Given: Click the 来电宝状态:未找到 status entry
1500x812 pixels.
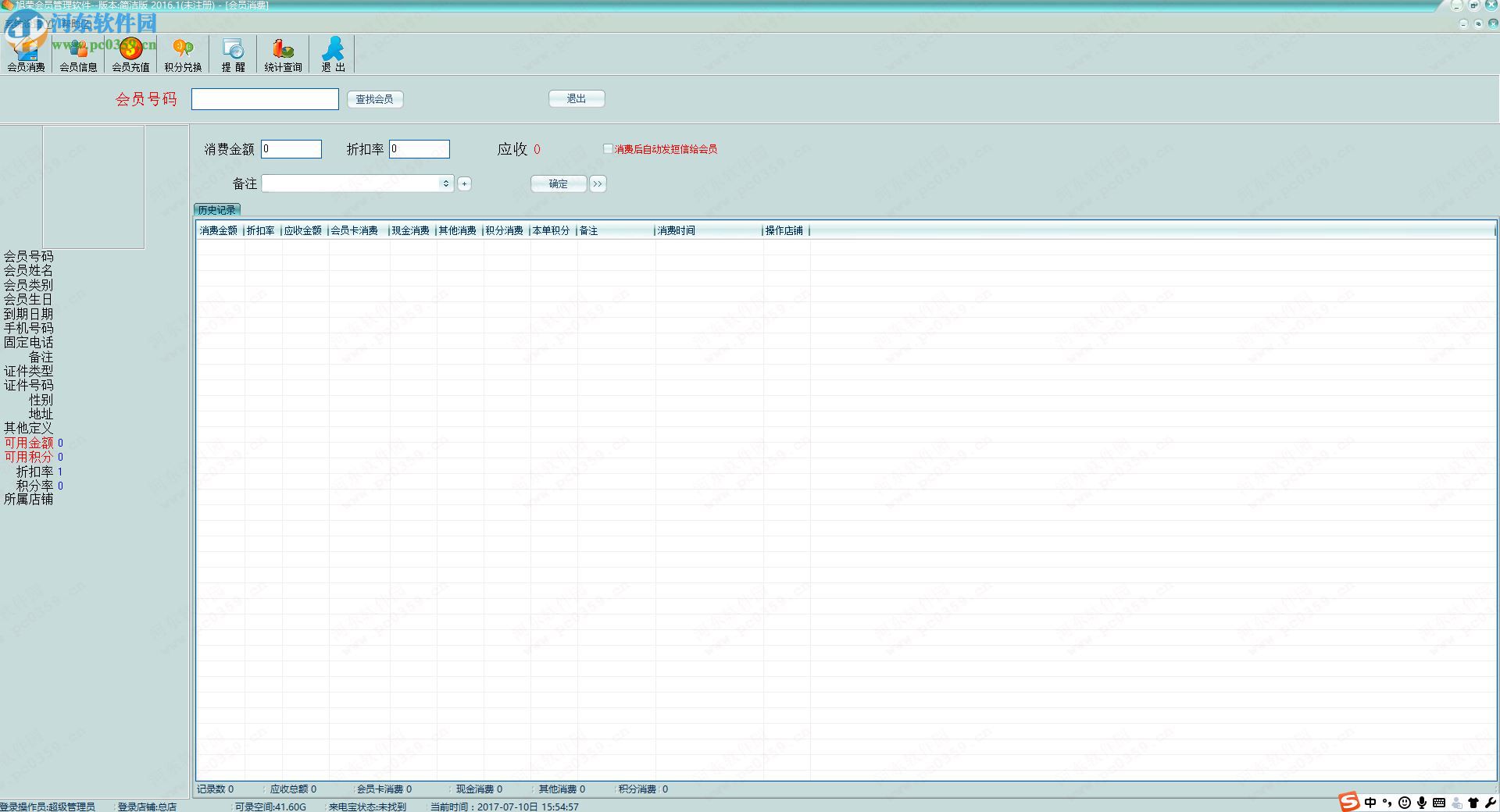Looking at the screenshot, I should tap(367, 807).
